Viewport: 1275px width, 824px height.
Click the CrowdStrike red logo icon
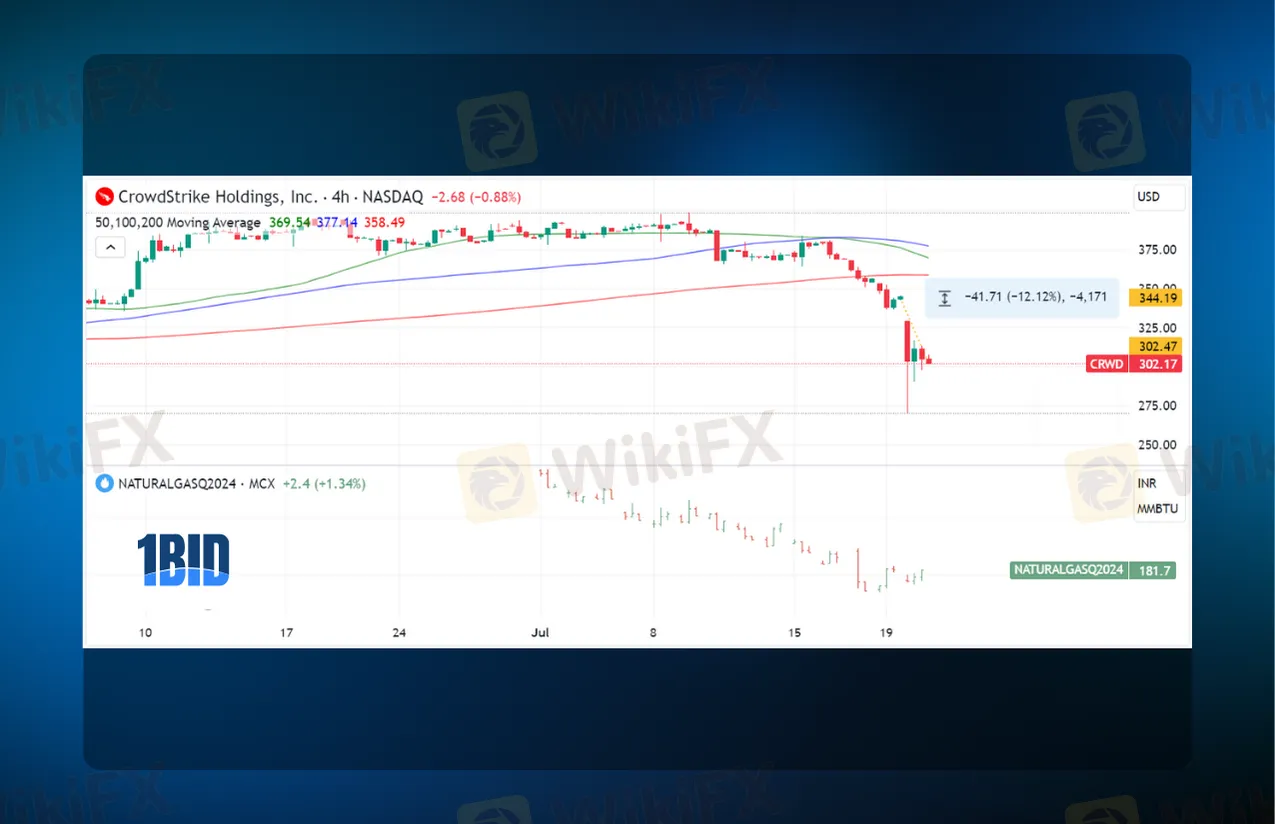tap(102, 197)
